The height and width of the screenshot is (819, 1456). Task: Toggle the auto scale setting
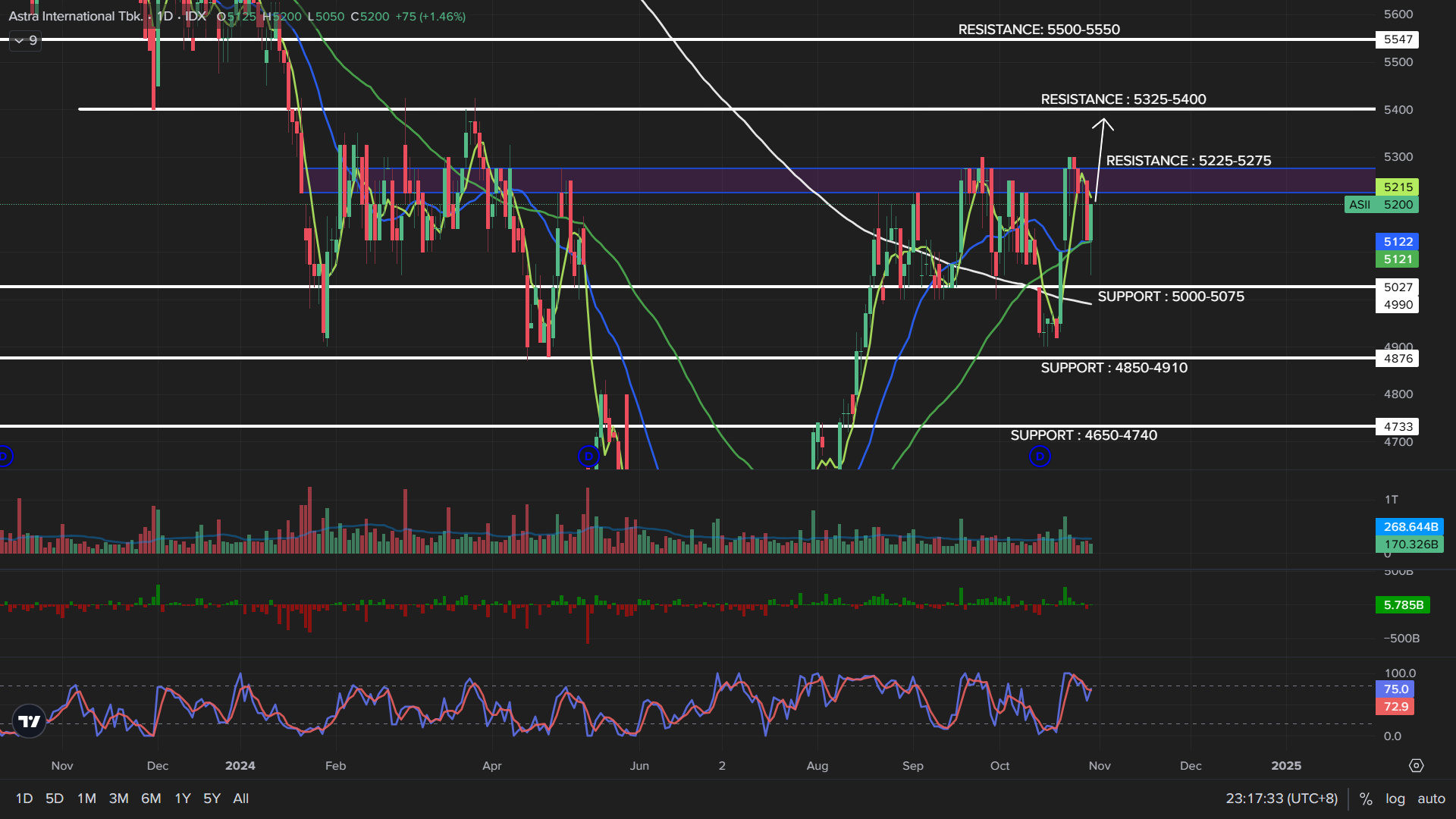1432,799
